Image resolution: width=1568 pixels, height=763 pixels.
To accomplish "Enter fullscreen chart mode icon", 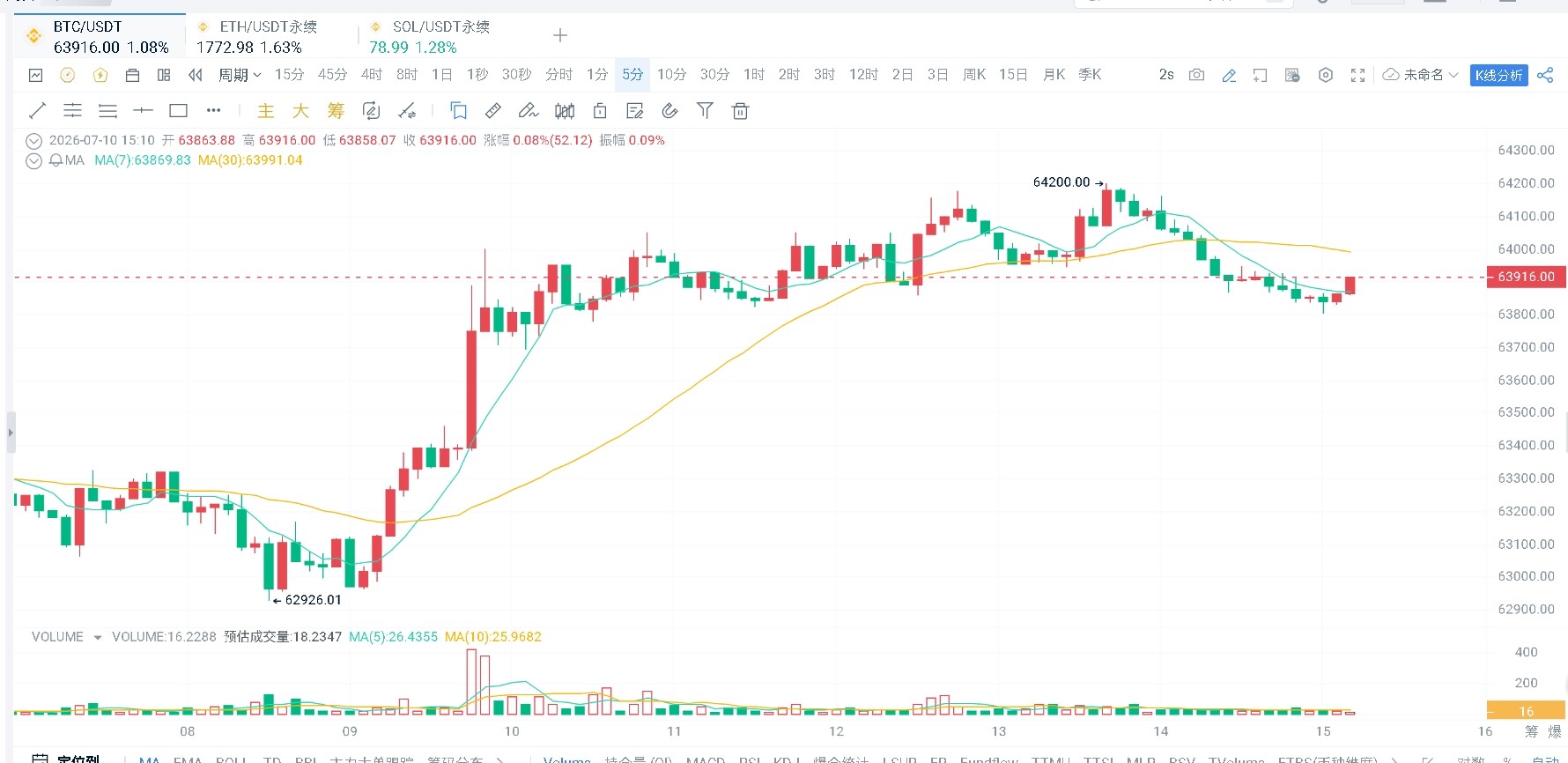I will 1357,75.
